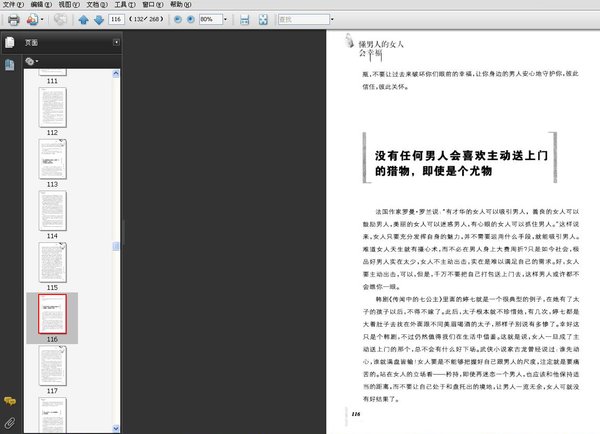This screenshot has width=600, height=434.
Task: Expand the thumbnail panel options gear dropdown
Action: (33, 62)
